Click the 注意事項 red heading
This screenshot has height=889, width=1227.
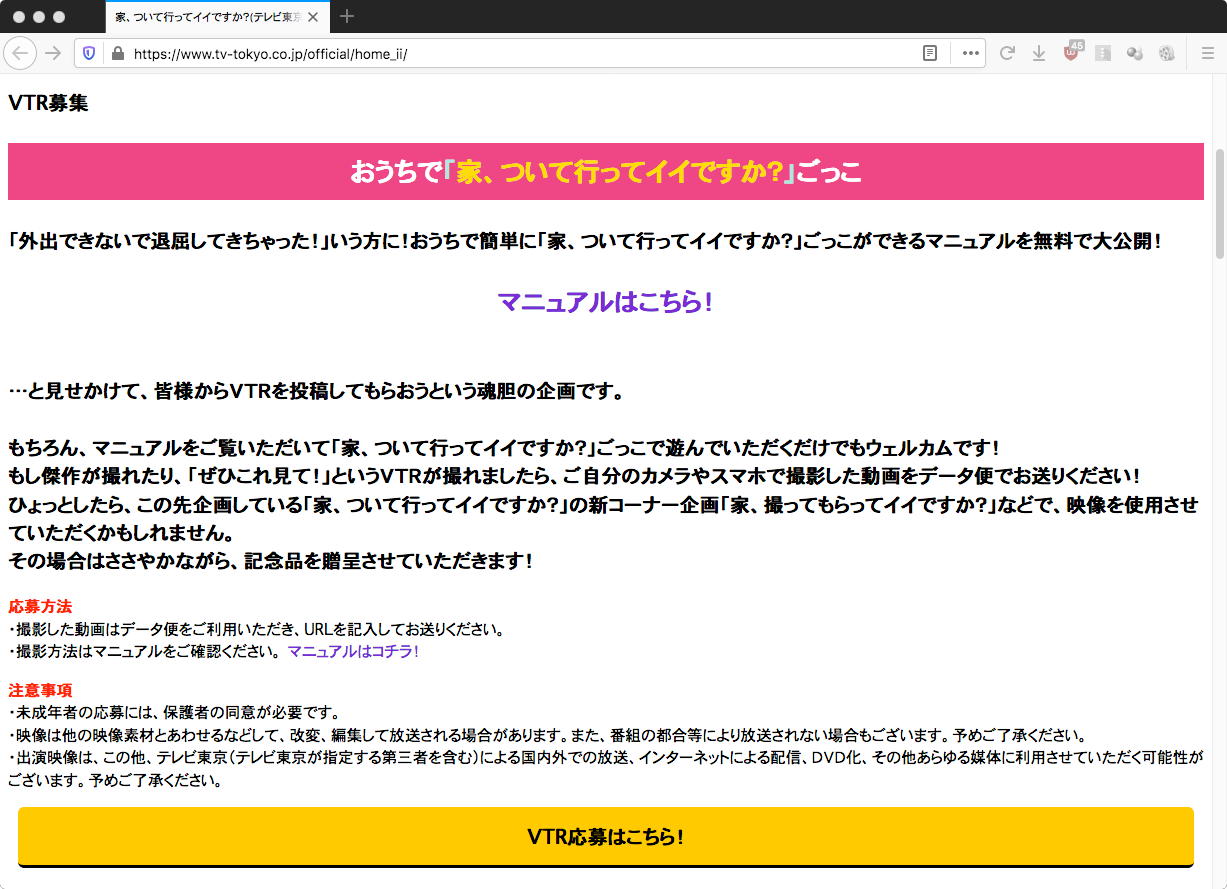pyautogui.click(x=40, y=690)
